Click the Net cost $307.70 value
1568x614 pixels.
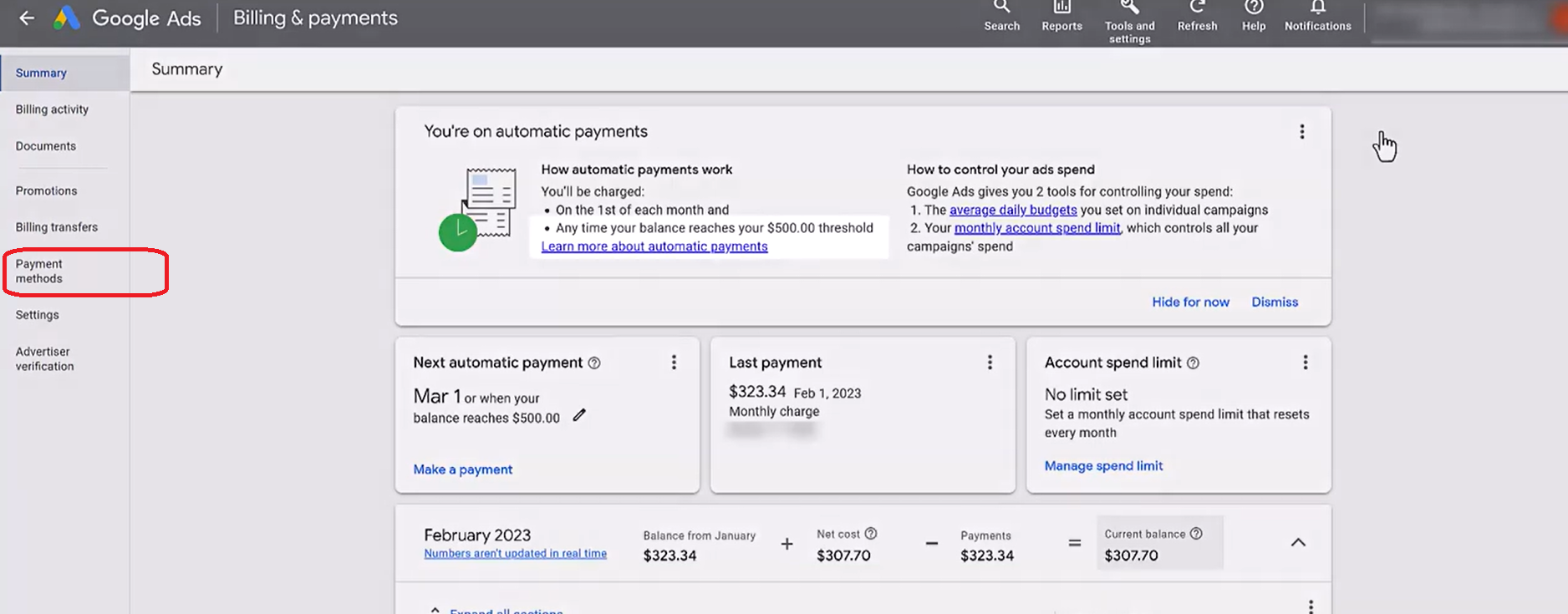[x=843, y=556]
